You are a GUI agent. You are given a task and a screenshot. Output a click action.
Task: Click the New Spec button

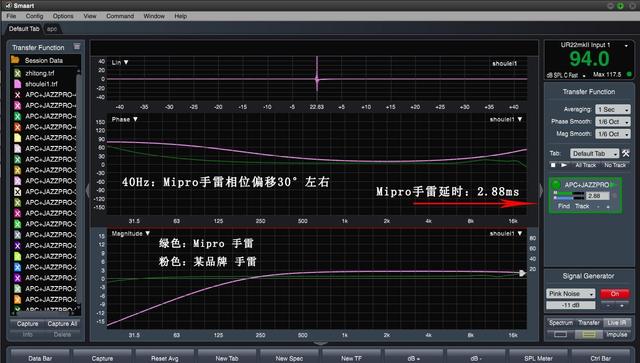[x=289, y=358]
